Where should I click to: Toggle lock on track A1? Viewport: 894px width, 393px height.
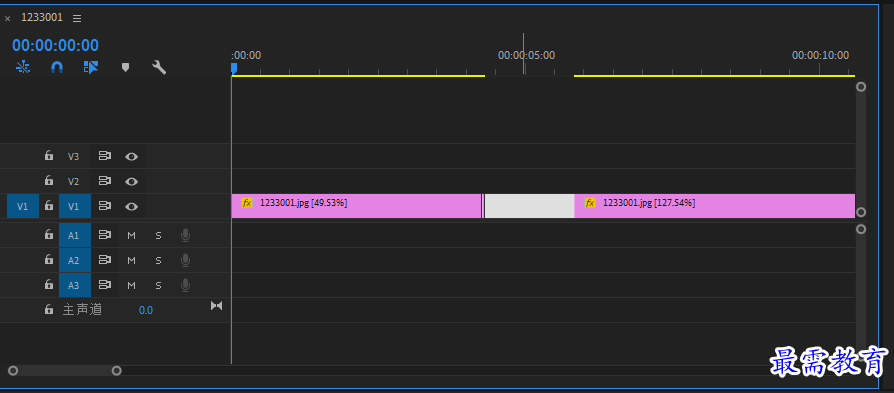pyautogui.click(x=49, y=234)
